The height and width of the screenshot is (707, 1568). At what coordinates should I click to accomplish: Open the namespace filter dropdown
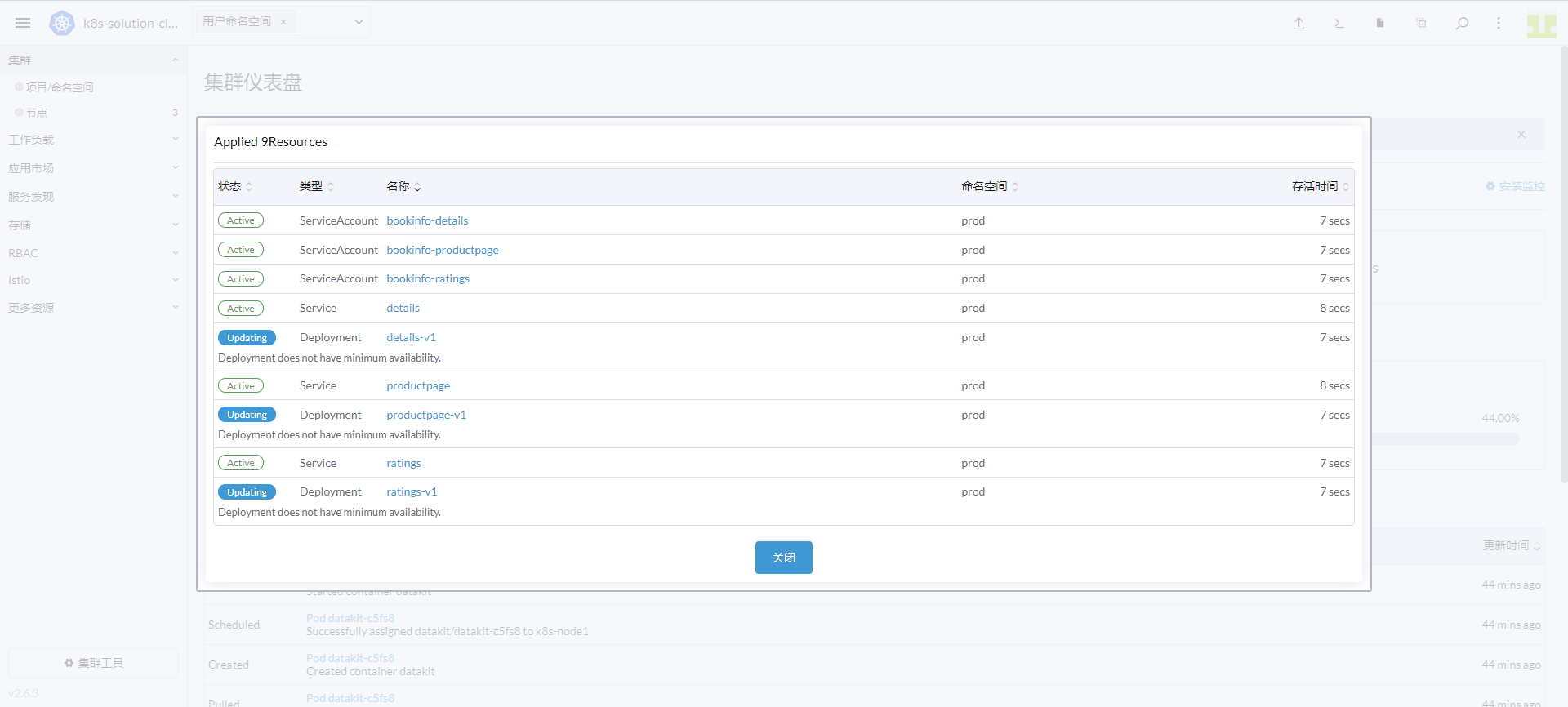coord(359,22)
